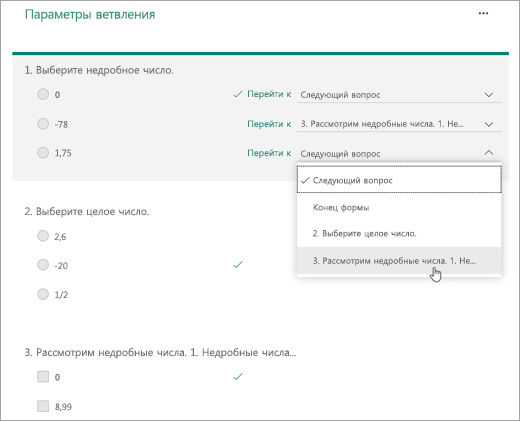Choose '2. Выберите целое число.' in the list
Image resolution: width=520 pixels, height=421 pixels.
399,234
